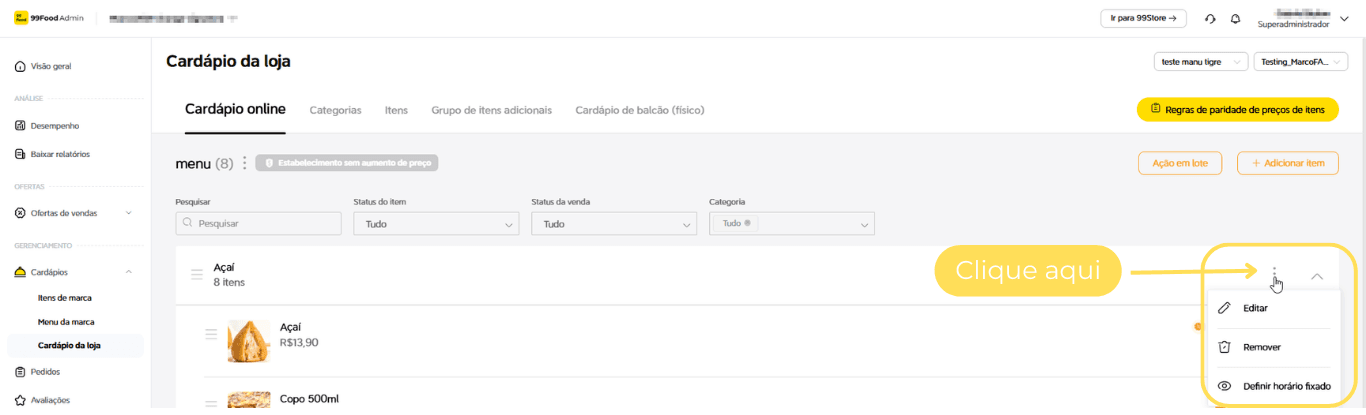1366x415 pixels.
Task: Click the Açaí item thumbnail image
Action: (x=249, y=341)
